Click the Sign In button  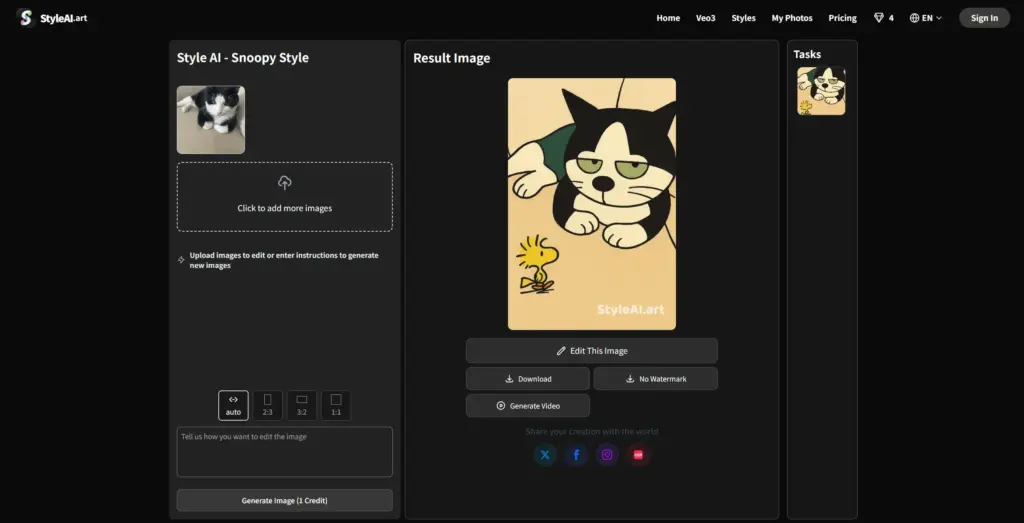pos(984,18)
